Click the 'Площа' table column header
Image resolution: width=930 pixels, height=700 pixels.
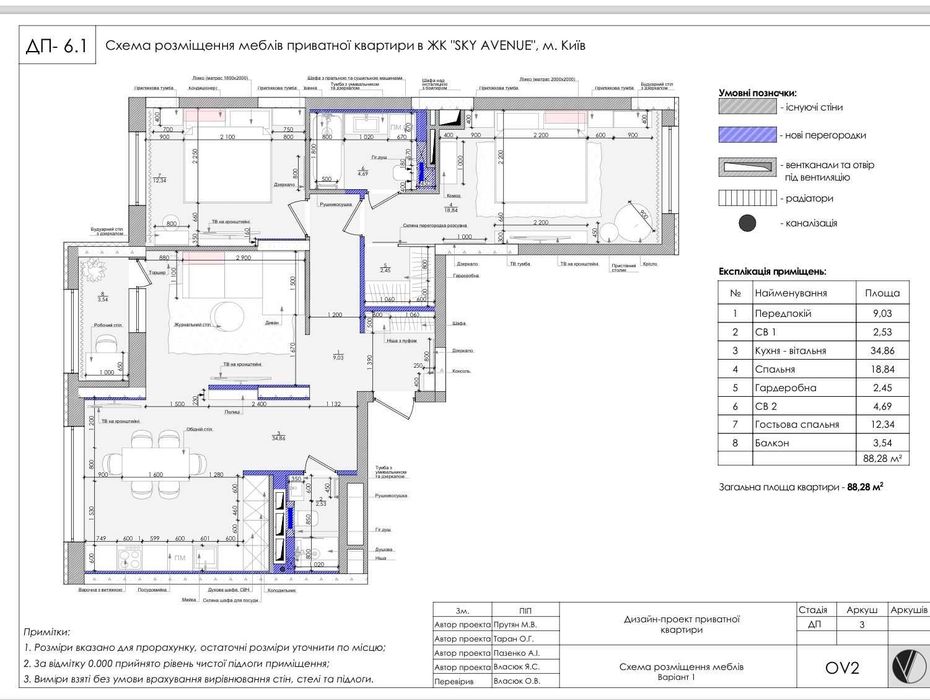click(x=882, y=293)
